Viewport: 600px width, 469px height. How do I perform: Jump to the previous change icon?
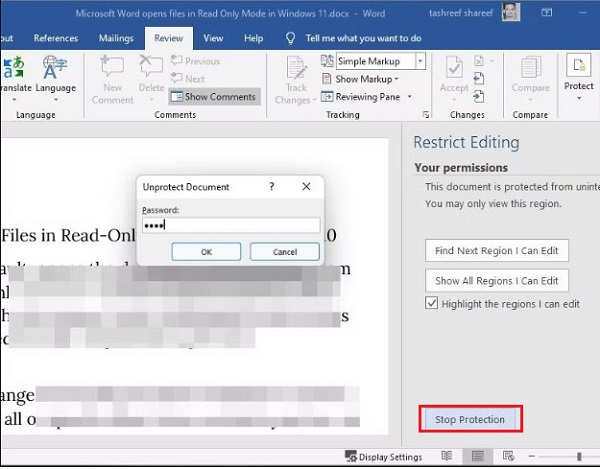[479, 79]
